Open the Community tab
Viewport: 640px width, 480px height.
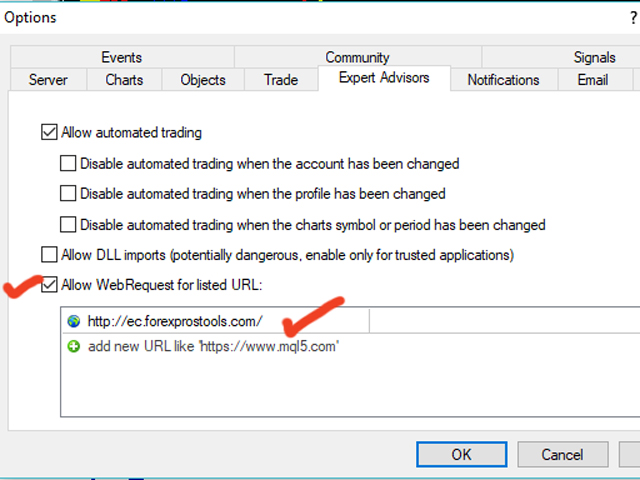point(358,57)
